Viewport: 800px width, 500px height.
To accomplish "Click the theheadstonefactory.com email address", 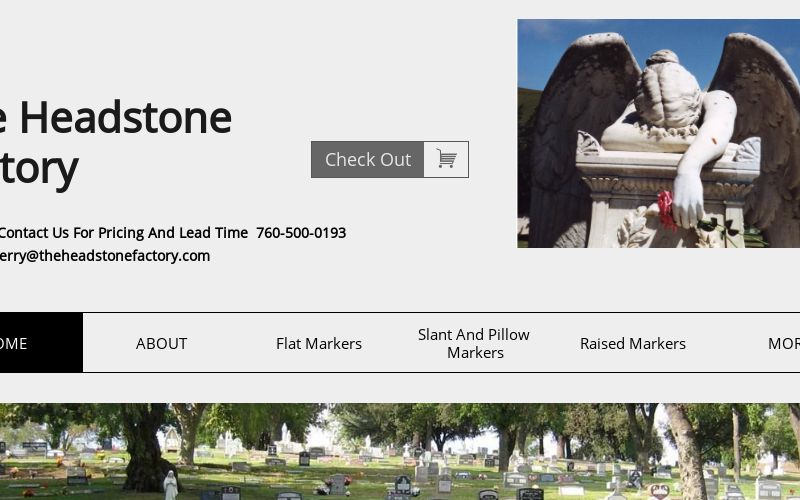I will coord(104,256).
